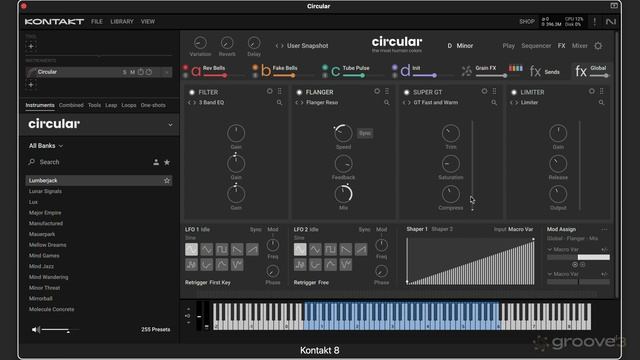The width and height of the screenshot is (640, 360).
Task: Switch to the Mixer page
Action: click(x=580, y=46)
